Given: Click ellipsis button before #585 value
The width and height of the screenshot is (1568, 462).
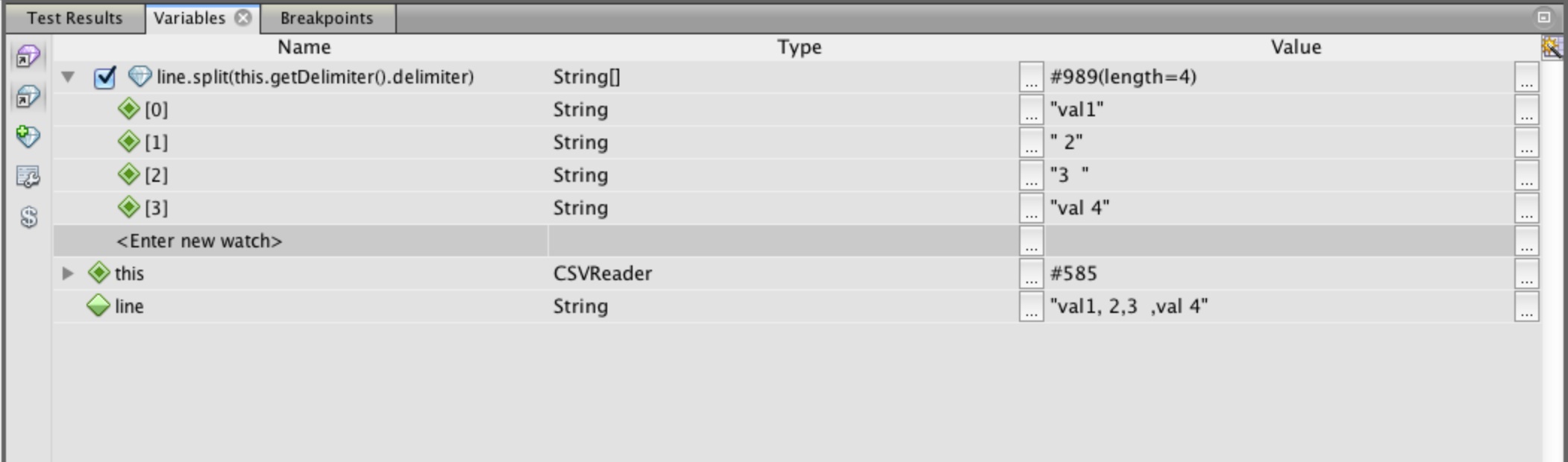Looking at the screenshot, I should click(1031, 273).
